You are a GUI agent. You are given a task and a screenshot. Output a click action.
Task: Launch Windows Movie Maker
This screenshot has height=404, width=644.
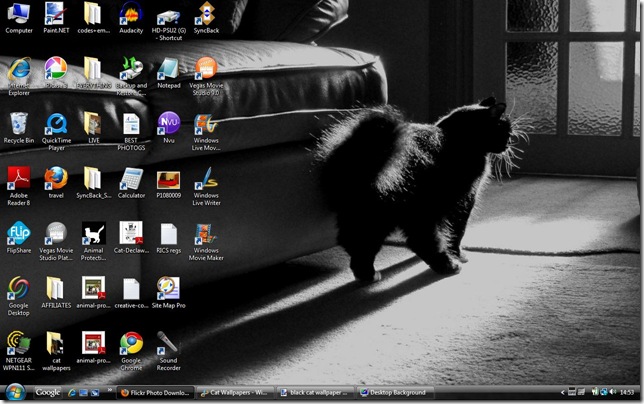tap(205, 234)
